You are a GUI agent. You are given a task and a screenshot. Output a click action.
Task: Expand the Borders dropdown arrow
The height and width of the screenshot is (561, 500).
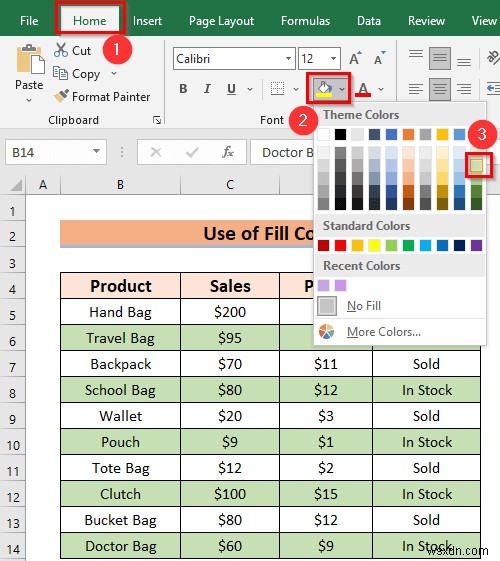point(296,89)
